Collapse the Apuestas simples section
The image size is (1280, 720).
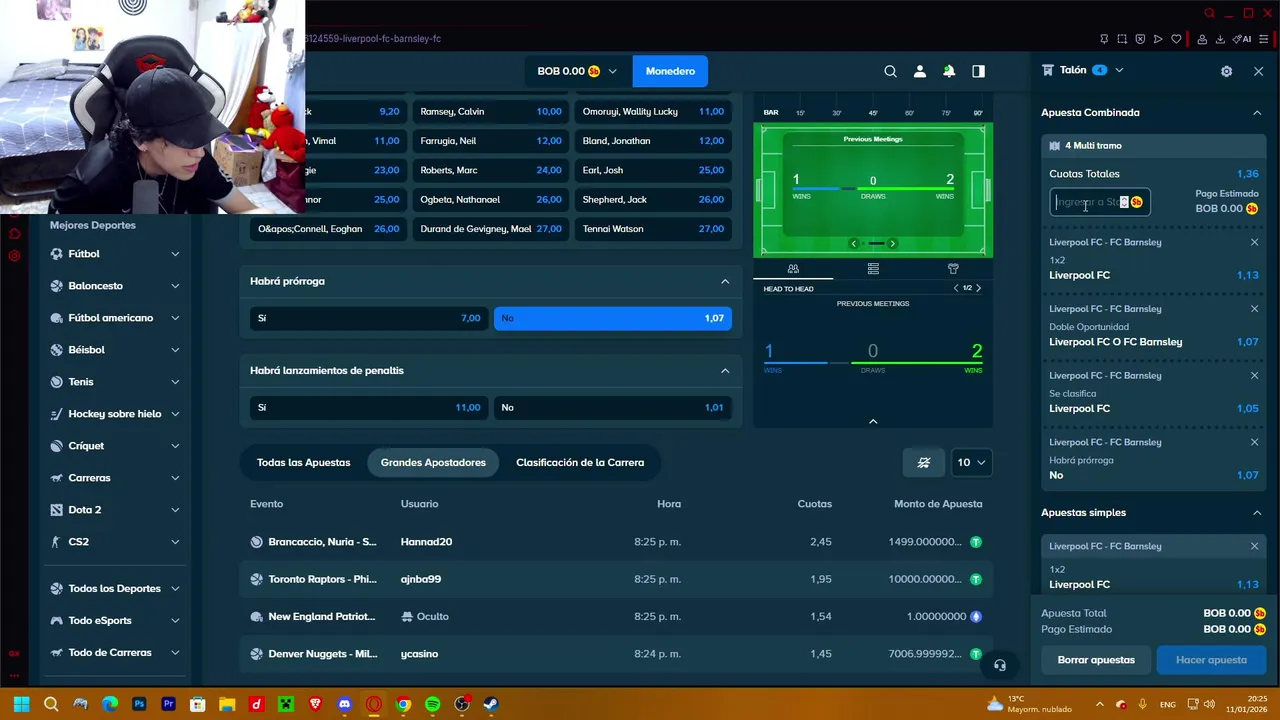pyautogui.click(x=1257, y=513)
